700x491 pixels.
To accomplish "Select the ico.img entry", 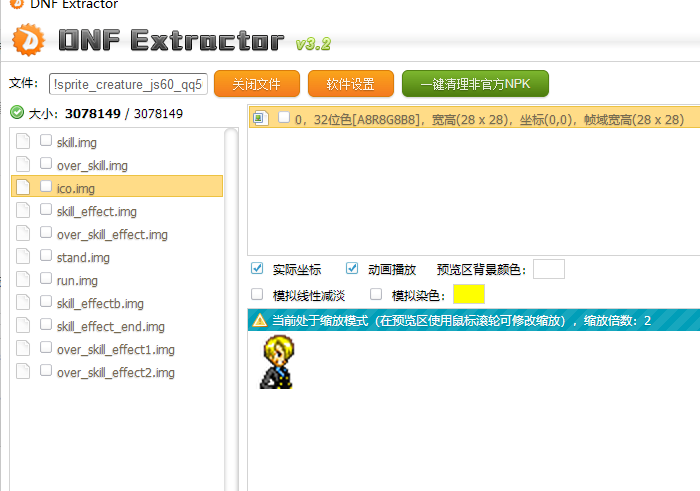I will pyautogui.click(x=117, y=186).
